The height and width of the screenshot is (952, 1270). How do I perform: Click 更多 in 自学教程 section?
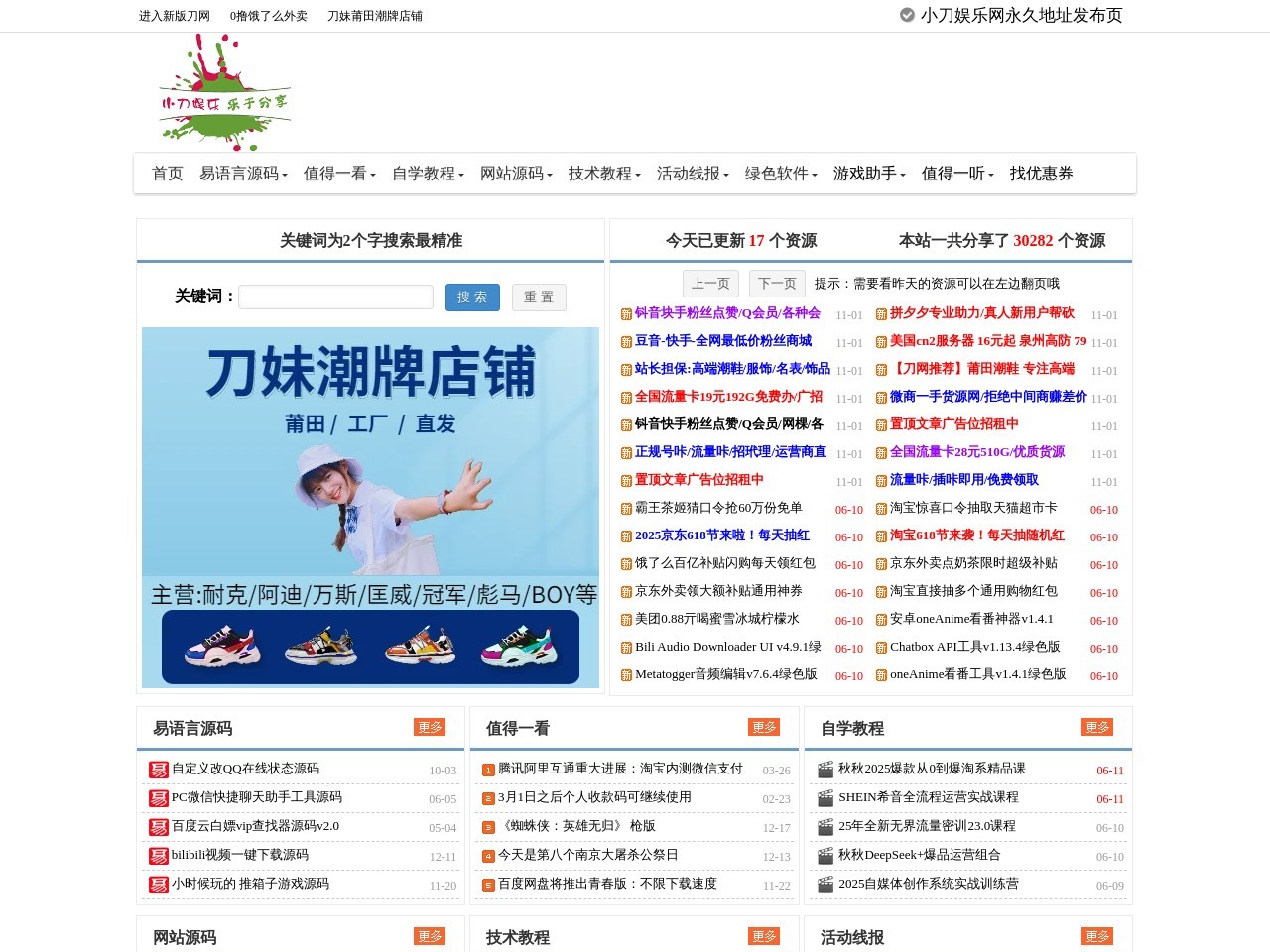(1097, 727)
